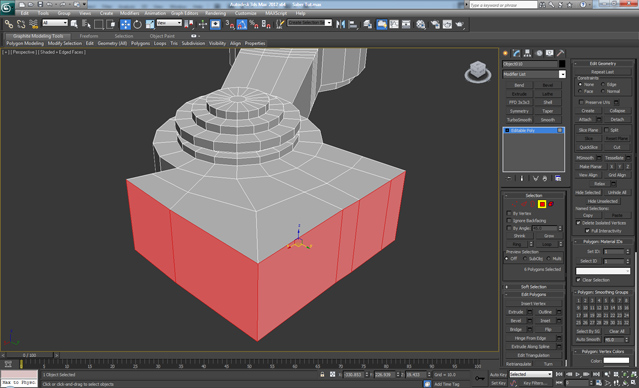Enable the By Vertex checkbox
This screenshot has width=639, height=388.
(509, 213)
